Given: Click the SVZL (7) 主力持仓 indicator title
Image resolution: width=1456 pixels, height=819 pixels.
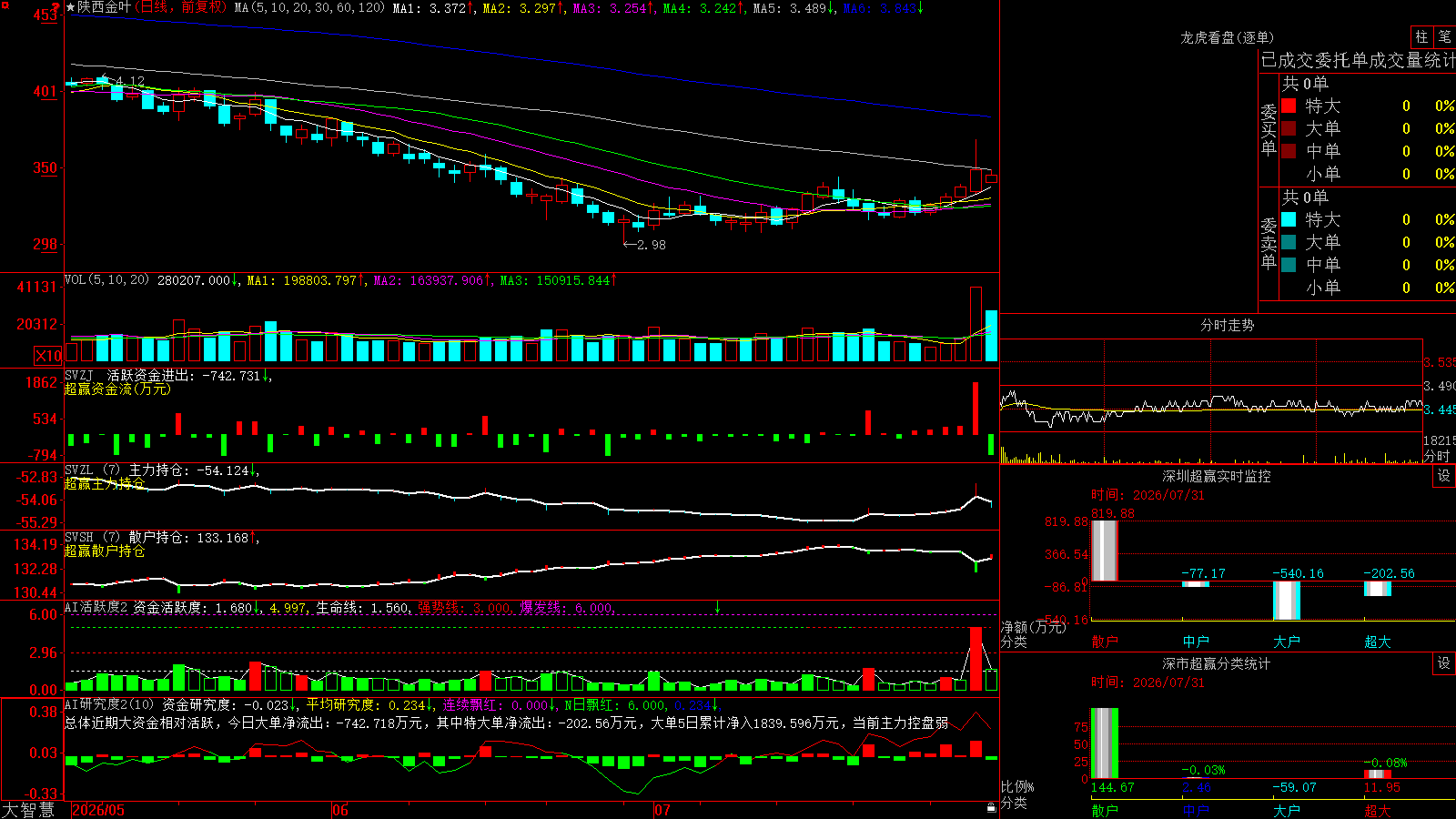Looking at the screenshot, I should click(127, 470).
